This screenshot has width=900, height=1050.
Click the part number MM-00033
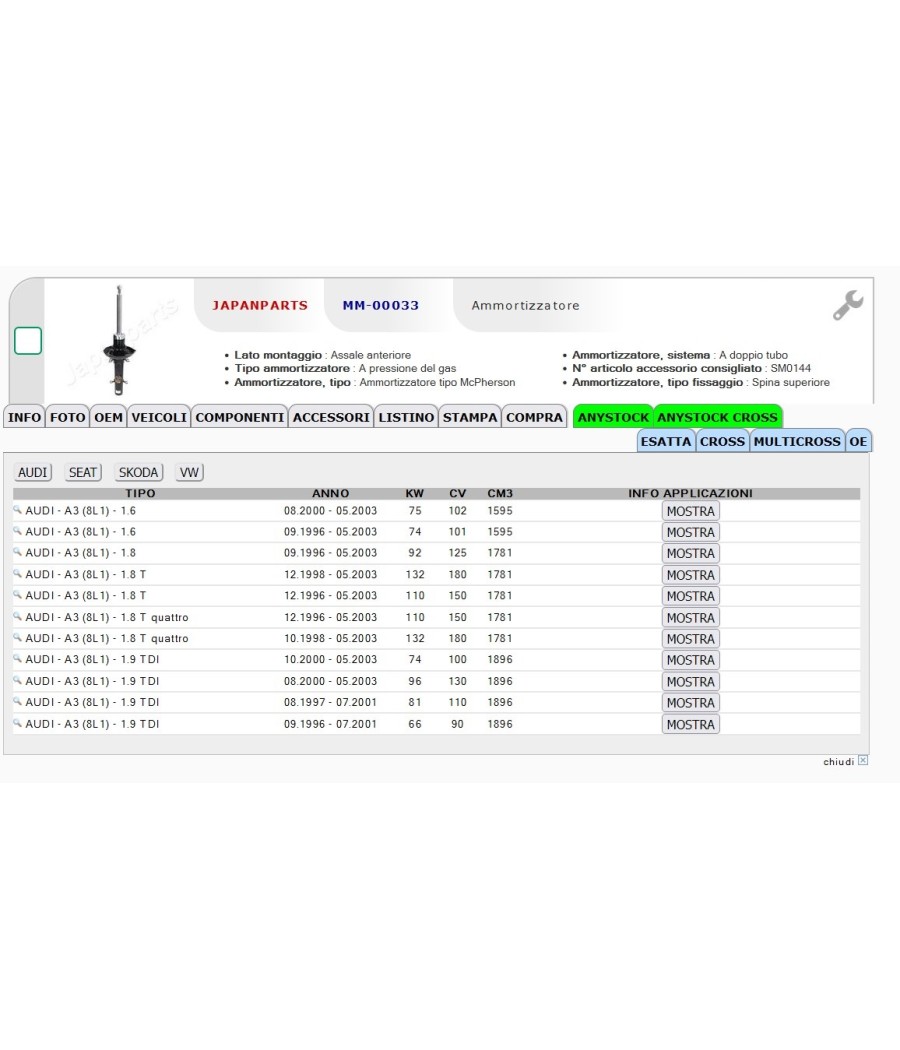pyautogui.click(x=380, y=305)
